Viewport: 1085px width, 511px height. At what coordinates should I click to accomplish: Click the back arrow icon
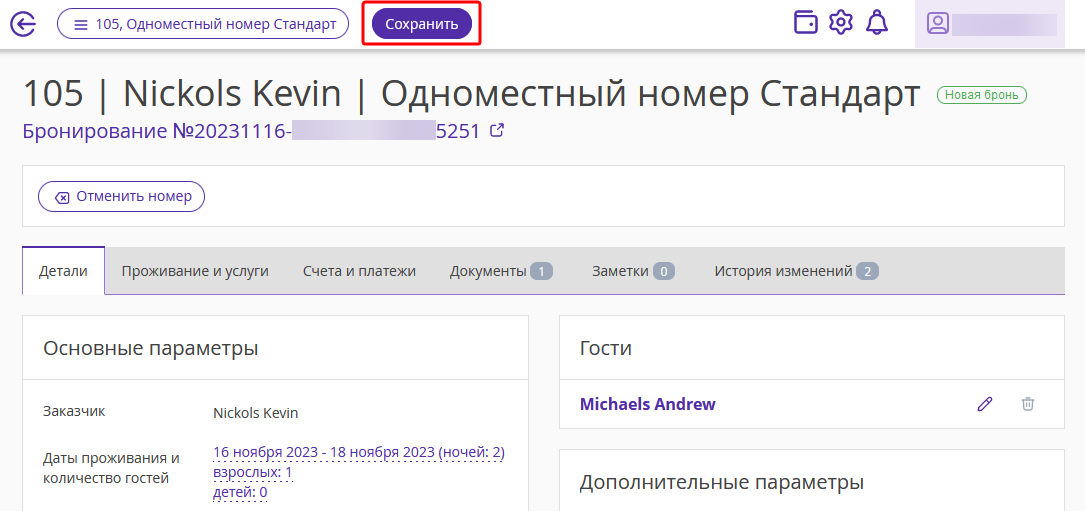[24, 24]
